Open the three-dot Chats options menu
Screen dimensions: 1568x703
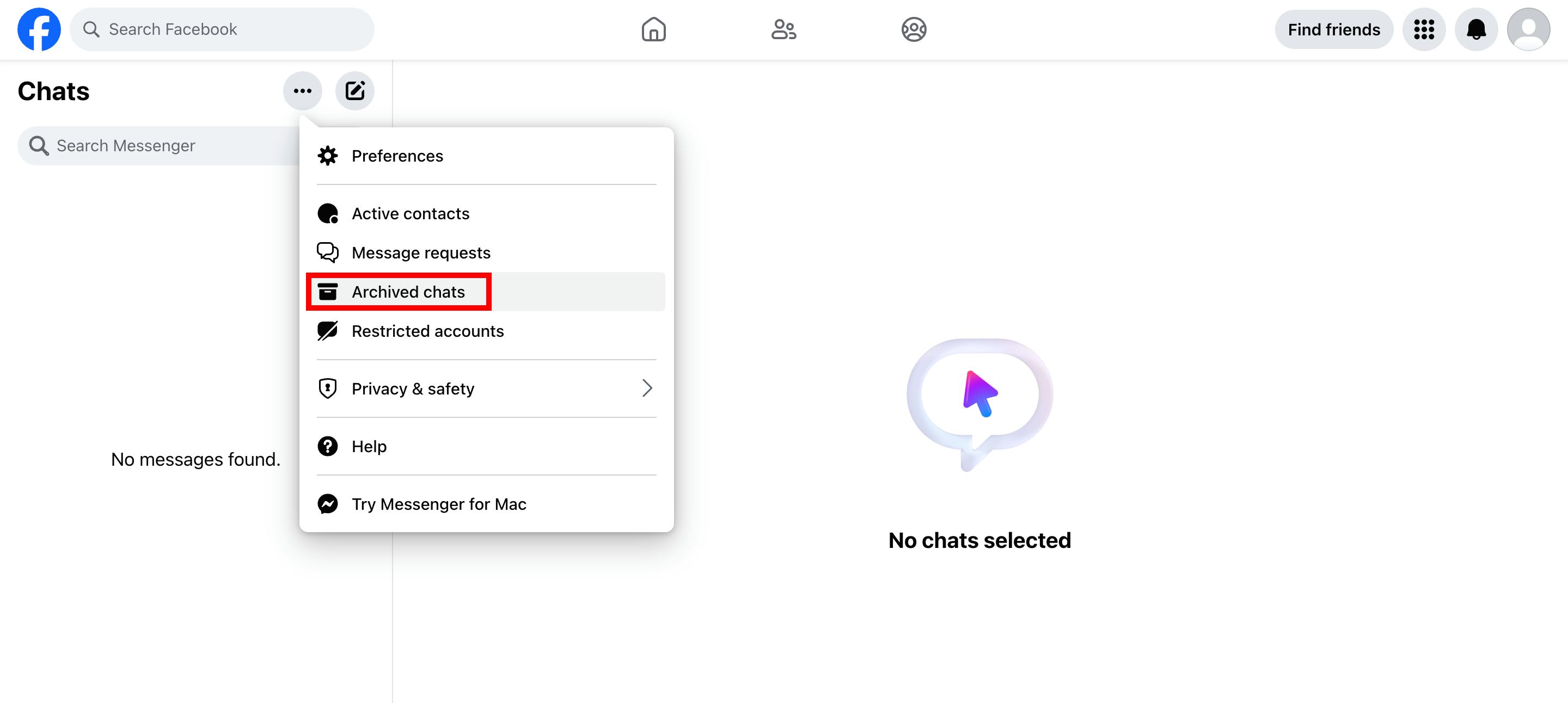[x=303, y=90]
